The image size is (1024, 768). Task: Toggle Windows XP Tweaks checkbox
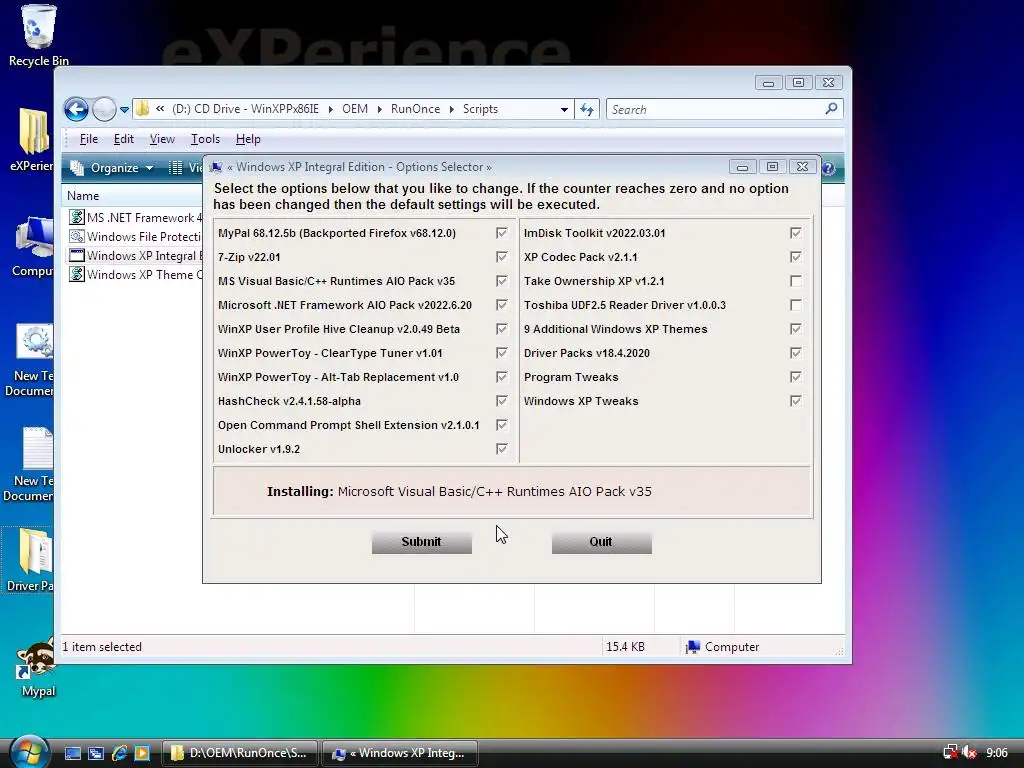click(x=795, y=401)
